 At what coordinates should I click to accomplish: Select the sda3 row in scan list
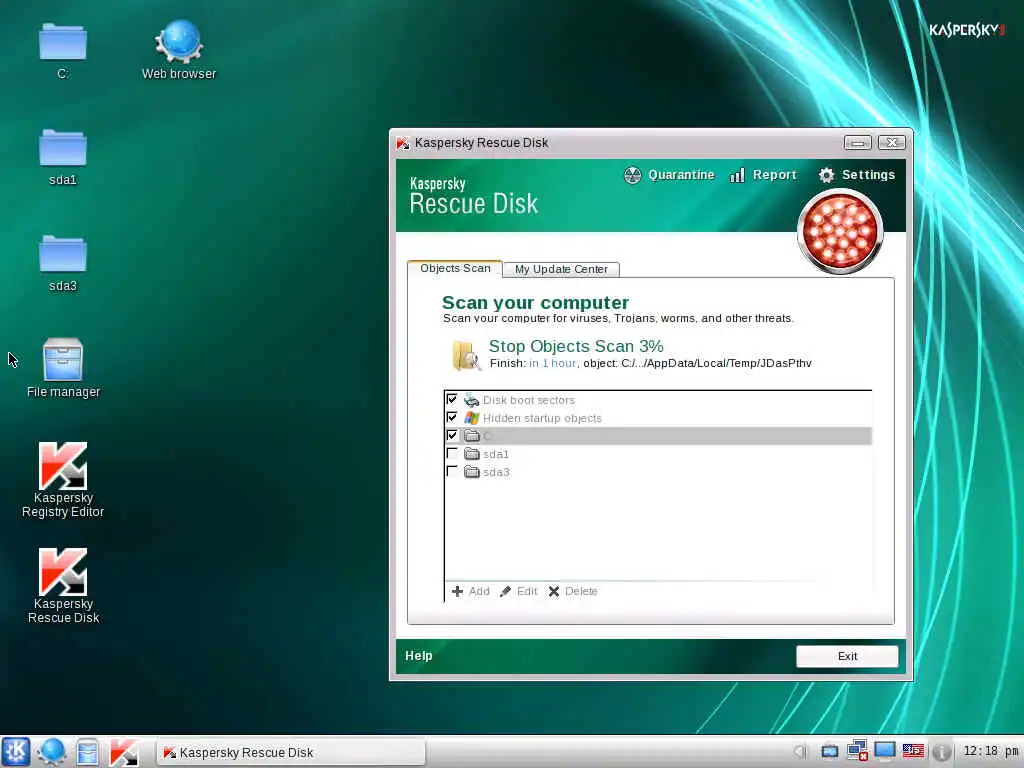point(658,472)
